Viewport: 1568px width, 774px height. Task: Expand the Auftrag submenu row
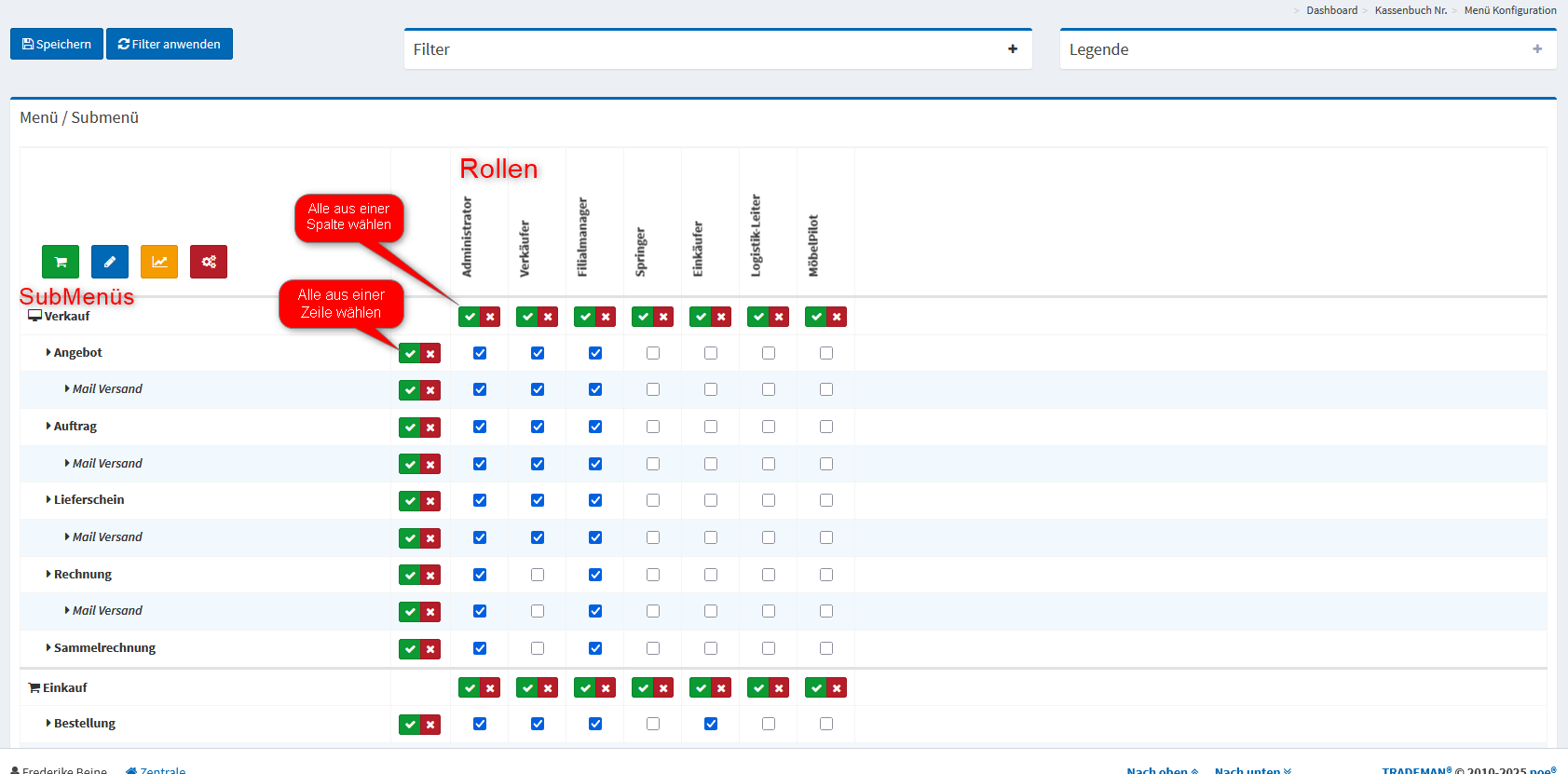coord(48,427)
